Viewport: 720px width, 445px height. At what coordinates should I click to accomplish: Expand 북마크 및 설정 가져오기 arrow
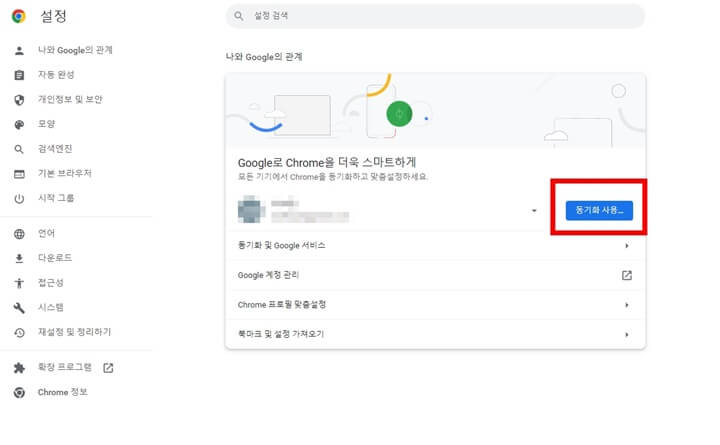627,334
